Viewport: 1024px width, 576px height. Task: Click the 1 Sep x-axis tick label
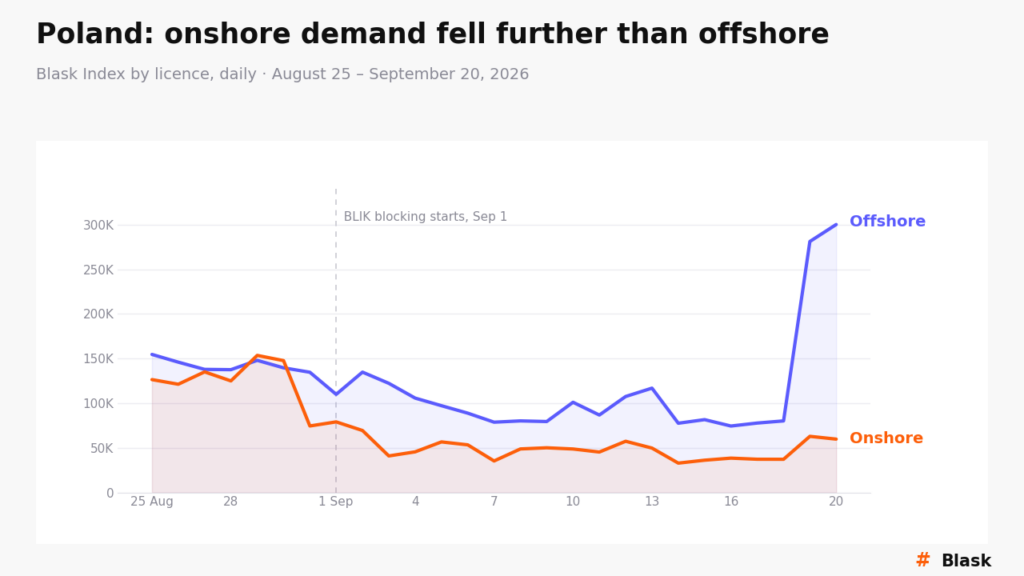pyautogui.click(x=336, y=502)
